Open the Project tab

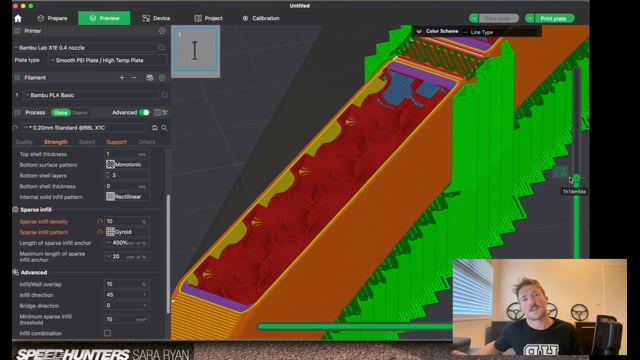tap(209, 18)
